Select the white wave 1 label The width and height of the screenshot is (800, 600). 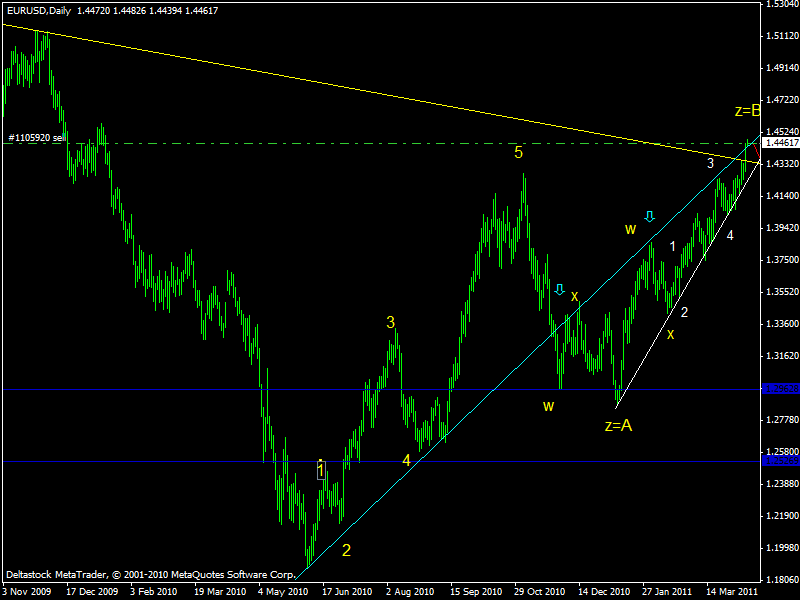click(672, 247)
